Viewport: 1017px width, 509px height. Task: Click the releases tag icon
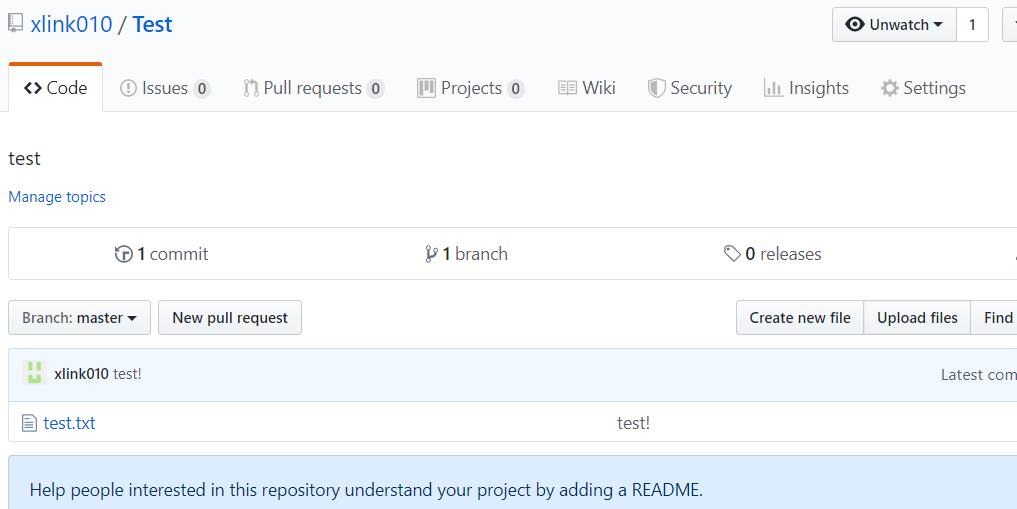pos(733,254)
